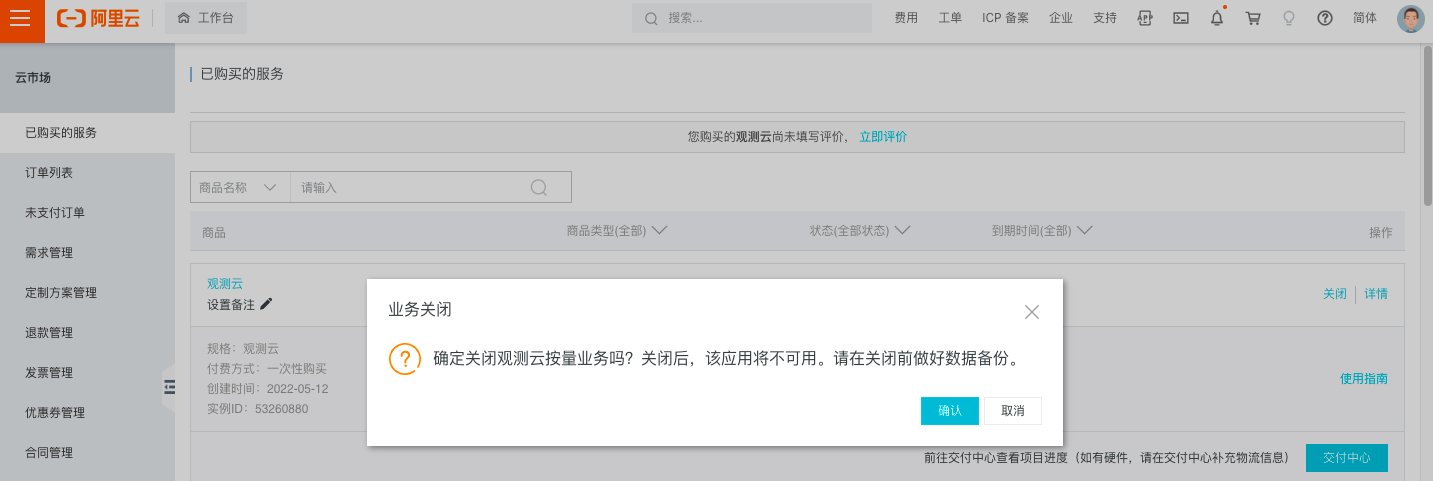
Task: Cancel with the 取消 button
Action: click(x=1013, y=411)
